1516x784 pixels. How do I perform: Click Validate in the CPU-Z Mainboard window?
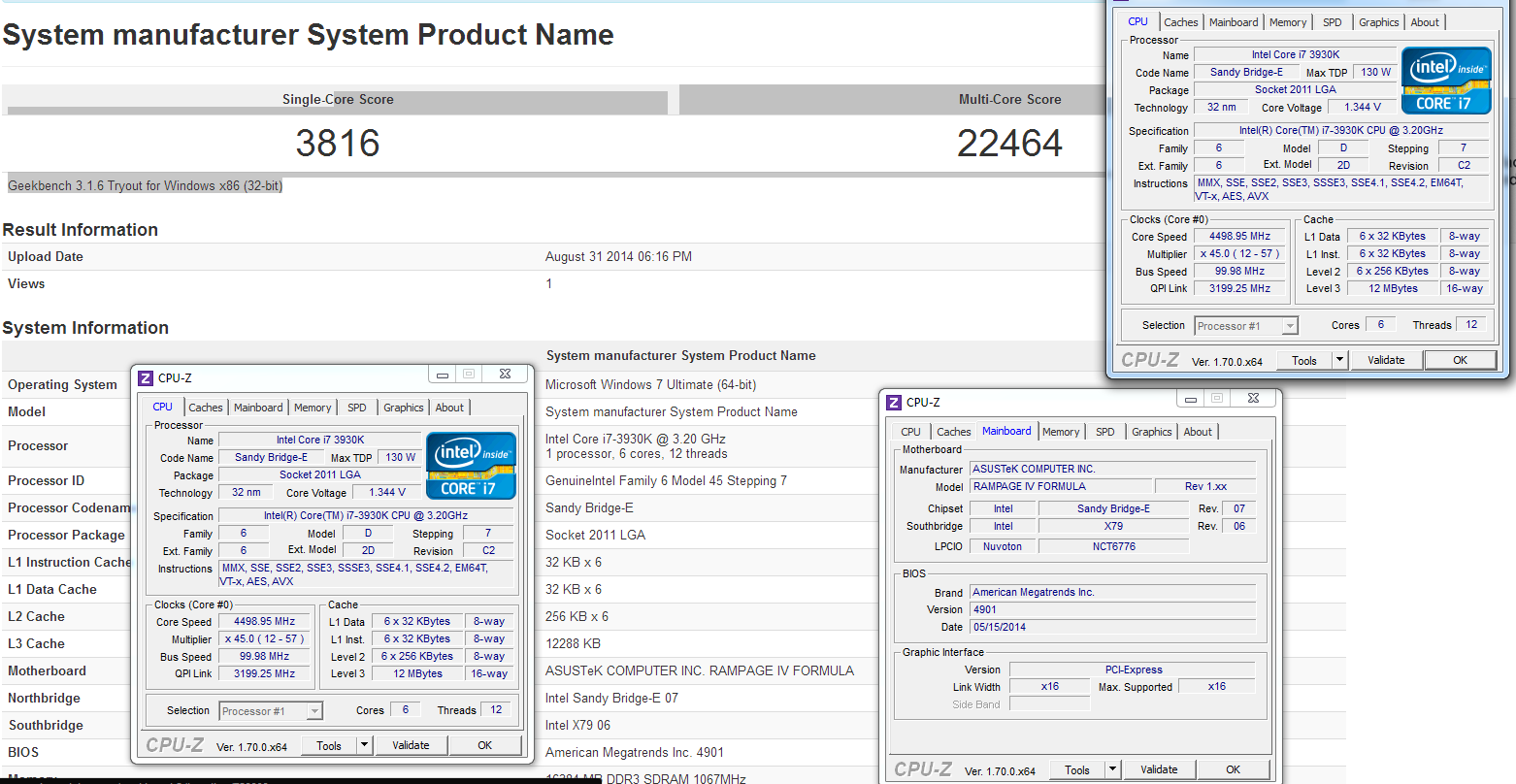[x=1159, y=769]
